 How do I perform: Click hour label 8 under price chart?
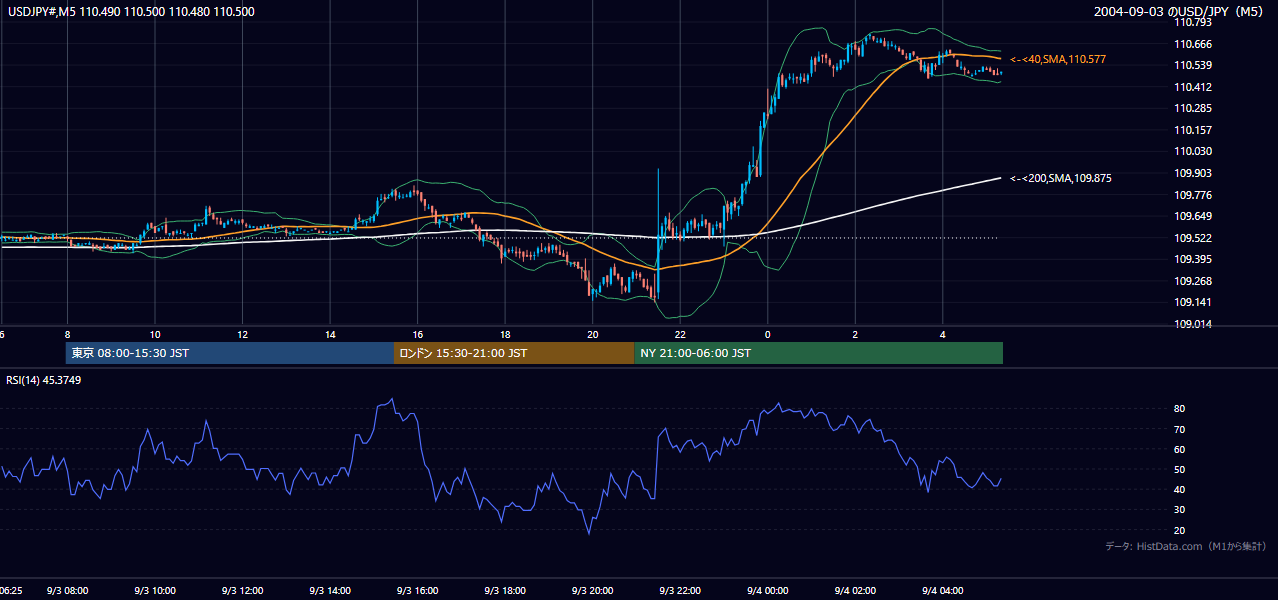tap(68, 335)
